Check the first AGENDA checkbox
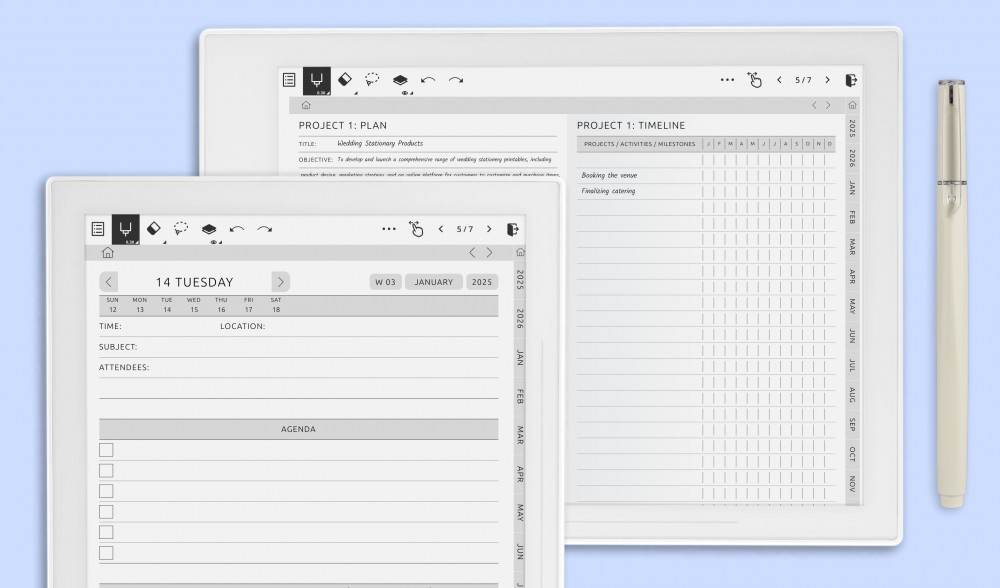The image size is (1000, 588). [106, 450]
